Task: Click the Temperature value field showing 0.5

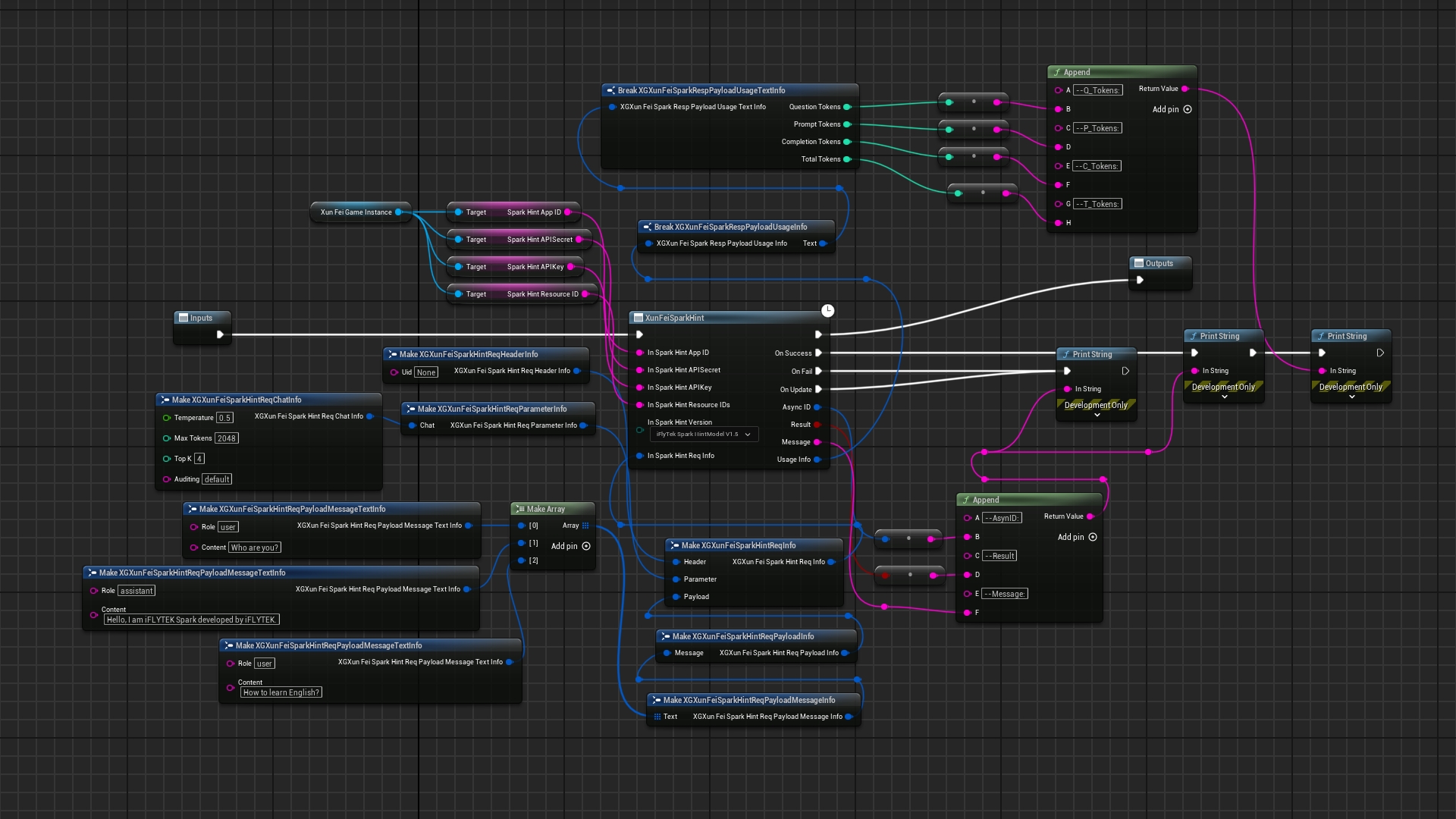Action: pyautogui.click(x=224, y=418)
